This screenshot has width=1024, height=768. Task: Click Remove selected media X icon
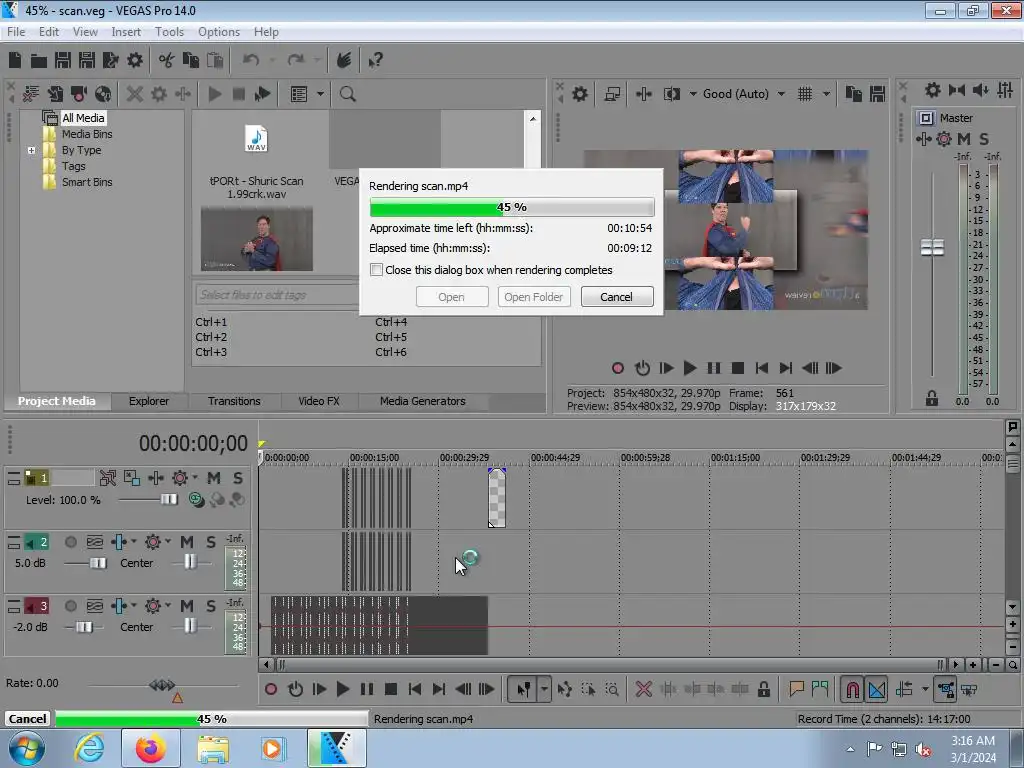[x=135, y=94]
